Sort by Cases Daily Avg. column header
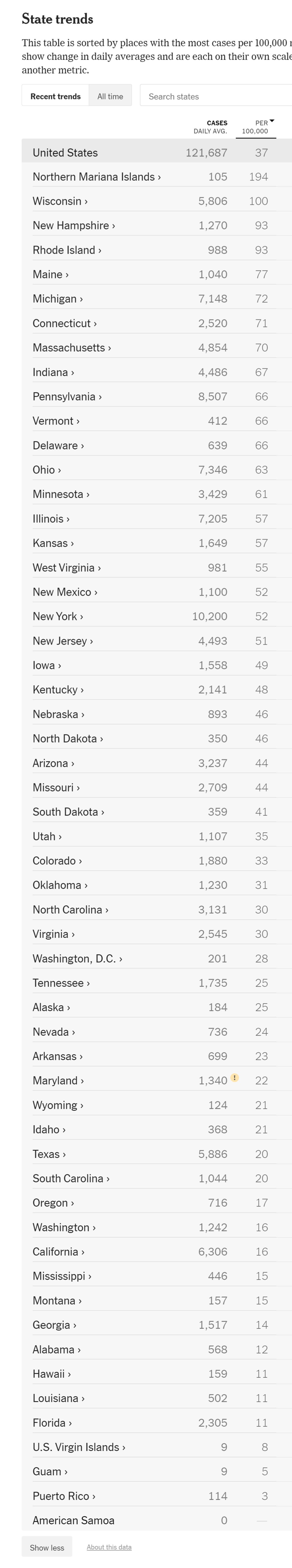 210,127
